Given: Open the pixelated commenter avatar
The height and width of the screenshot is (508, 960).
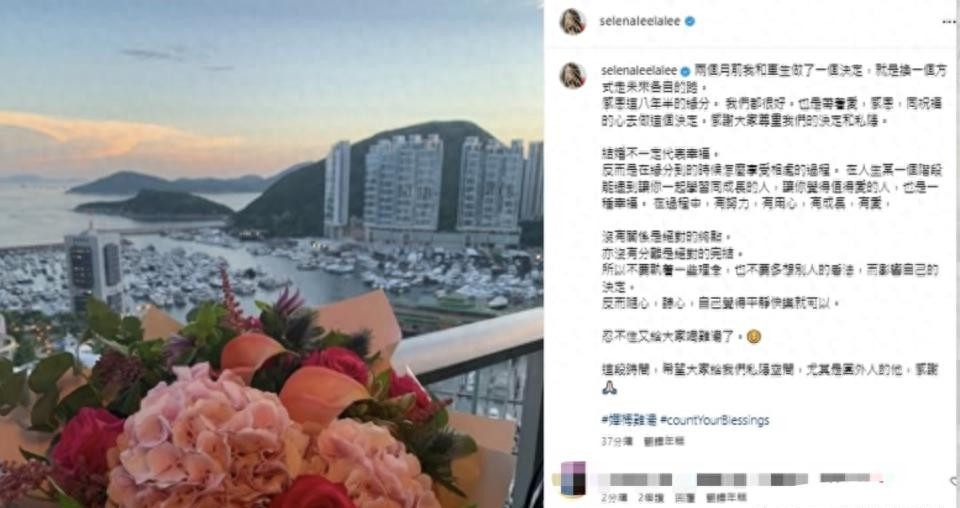Looking at the screenshot, I should click(x=572, y=477).
